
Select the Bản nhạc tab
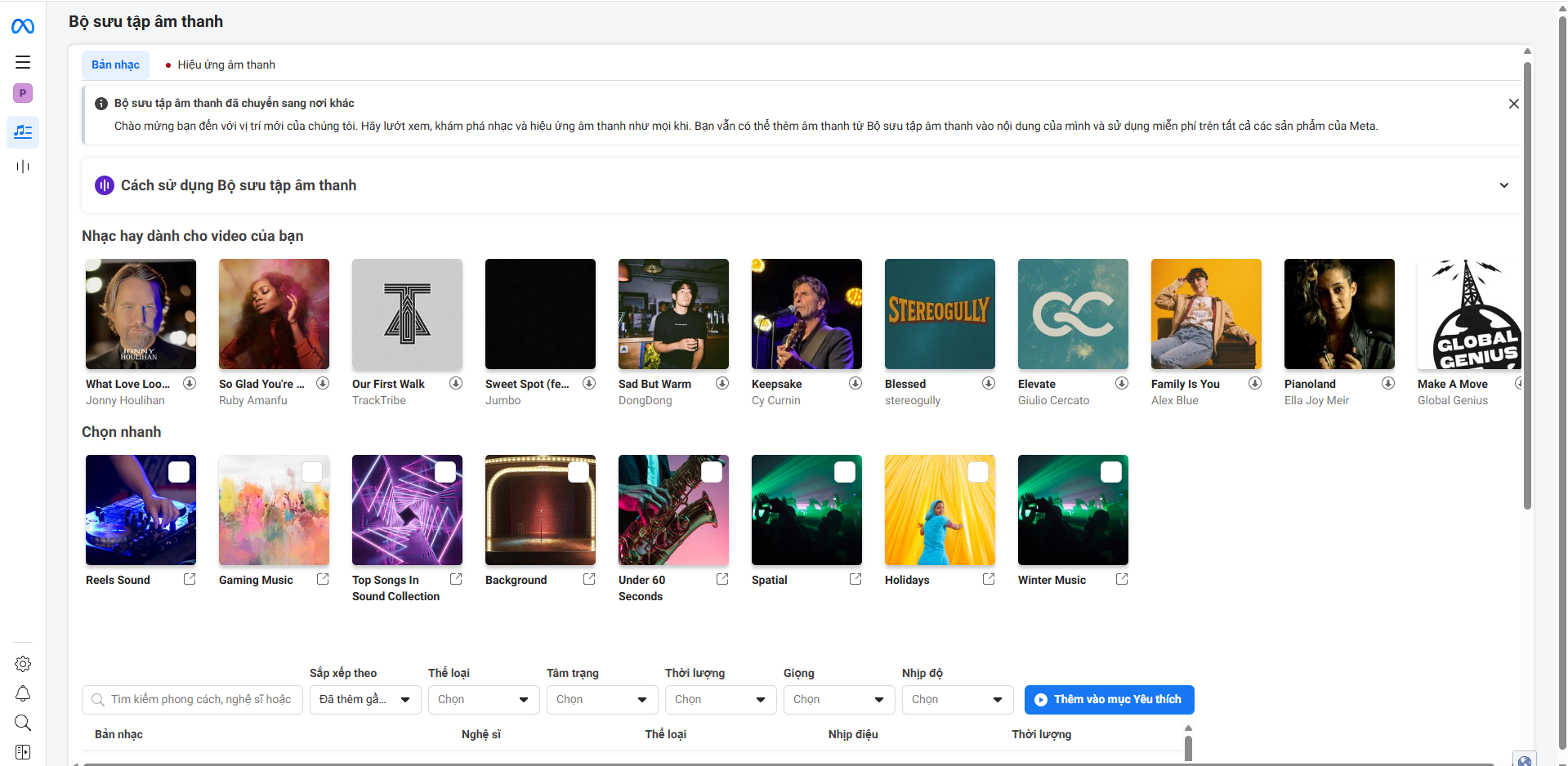[x=115, y=65]
